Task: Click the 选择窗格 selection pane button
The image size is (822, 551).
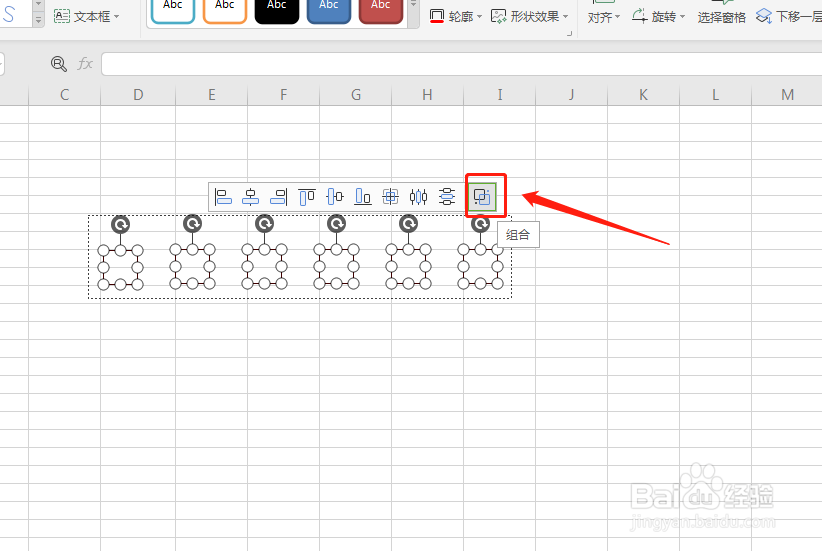Action: pyautogui.click(x=721, y=17)
